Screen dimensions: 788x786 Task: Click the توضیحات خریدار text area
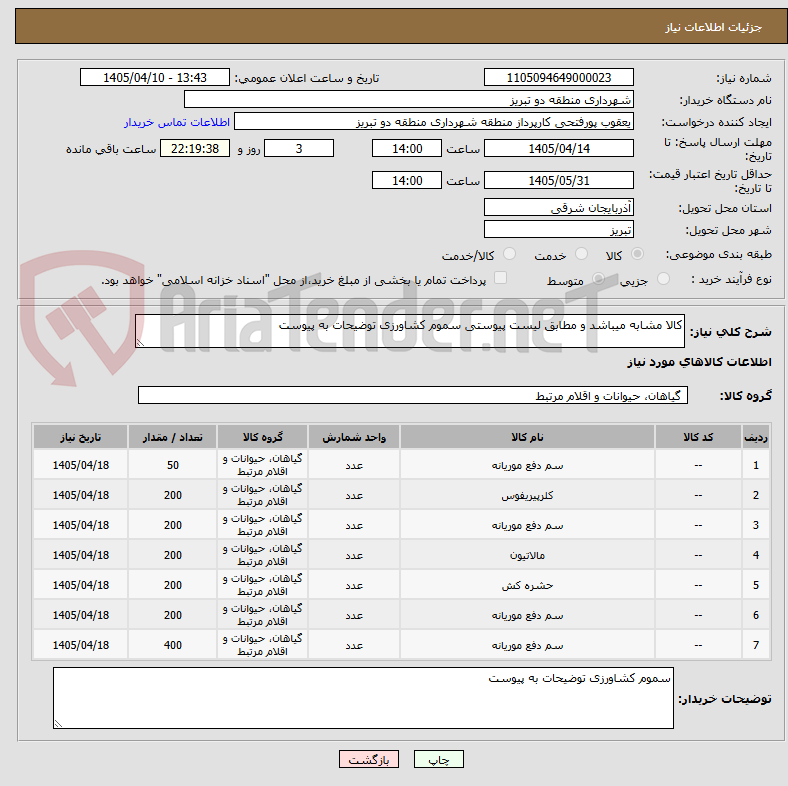coord(363,698)
